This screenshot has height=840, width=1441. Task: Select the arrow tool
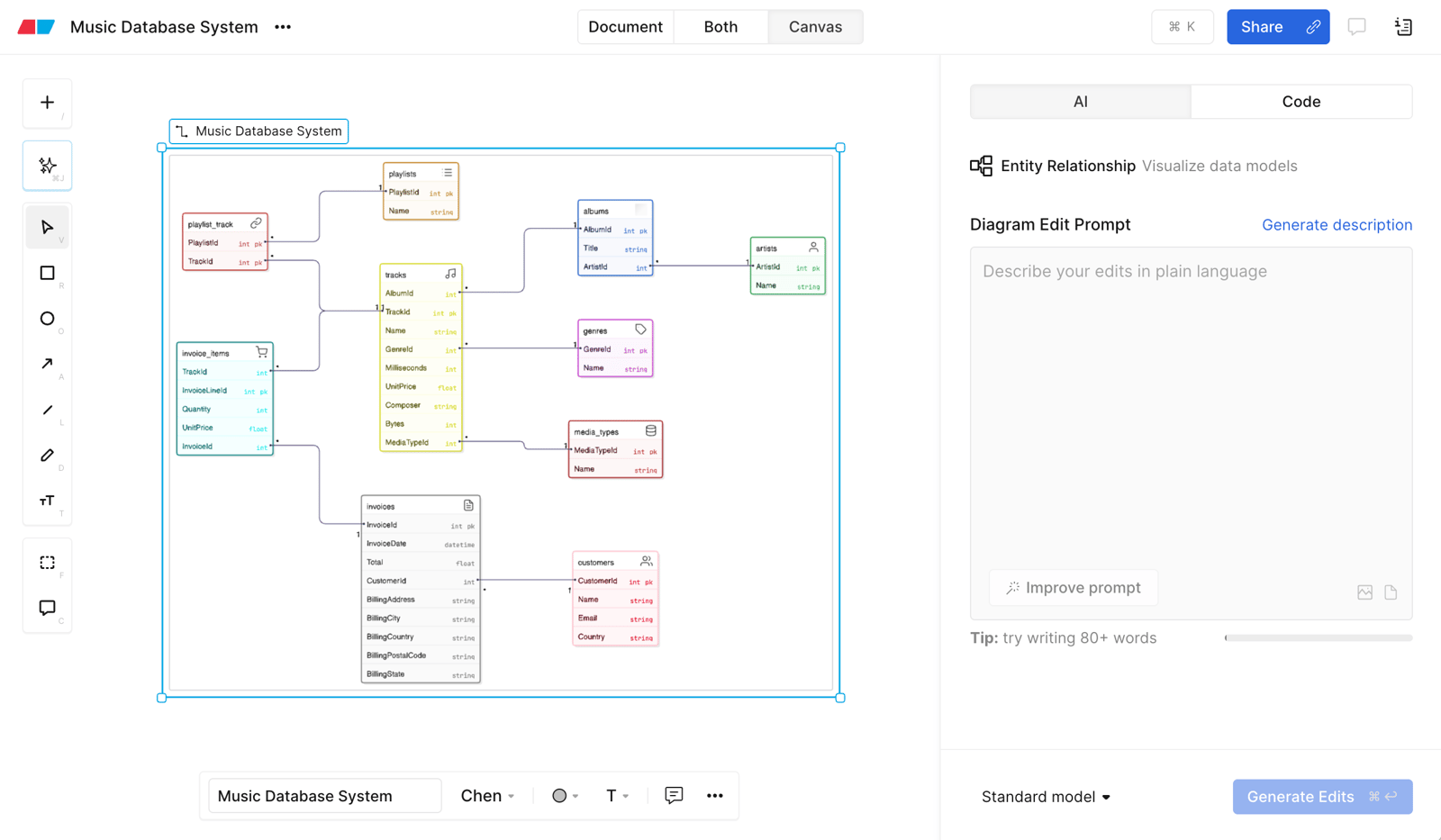[x=47, y=364]
